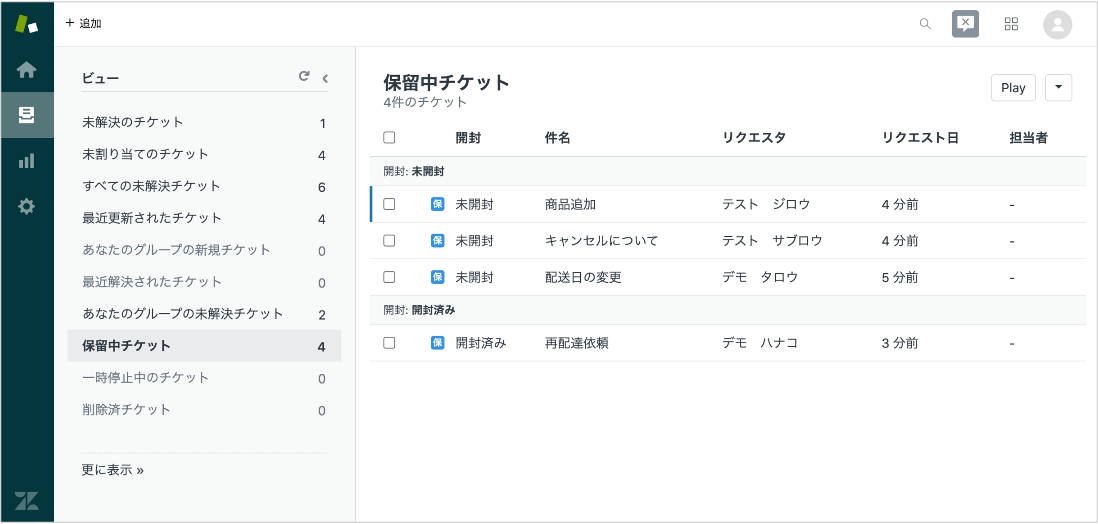
Task: Open the Reporting bar chart icon
Action: pos(27,161)
